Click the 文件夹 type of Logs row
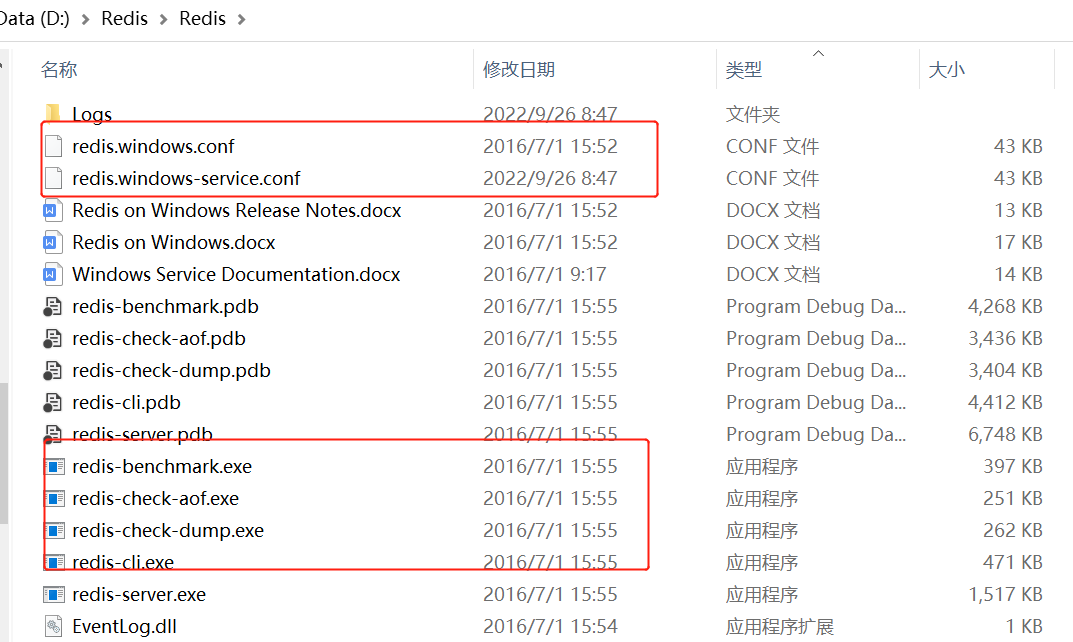 point(753,114)
